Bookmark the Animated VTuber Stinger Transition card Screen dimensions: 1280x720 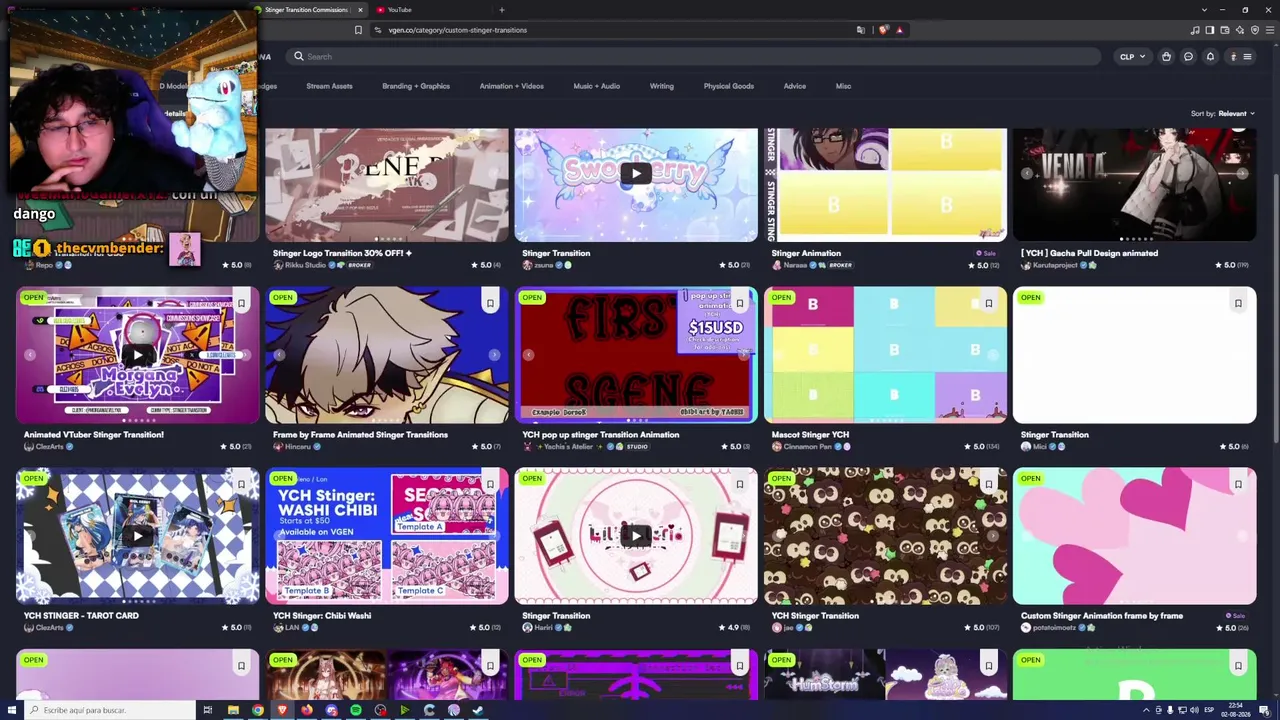click(241, 303)
